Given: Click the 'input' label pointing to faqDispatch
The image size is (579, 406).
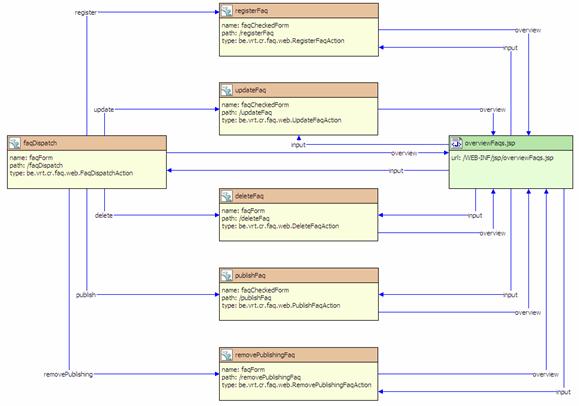Looking at the screenshot, I should pos(396,171).
